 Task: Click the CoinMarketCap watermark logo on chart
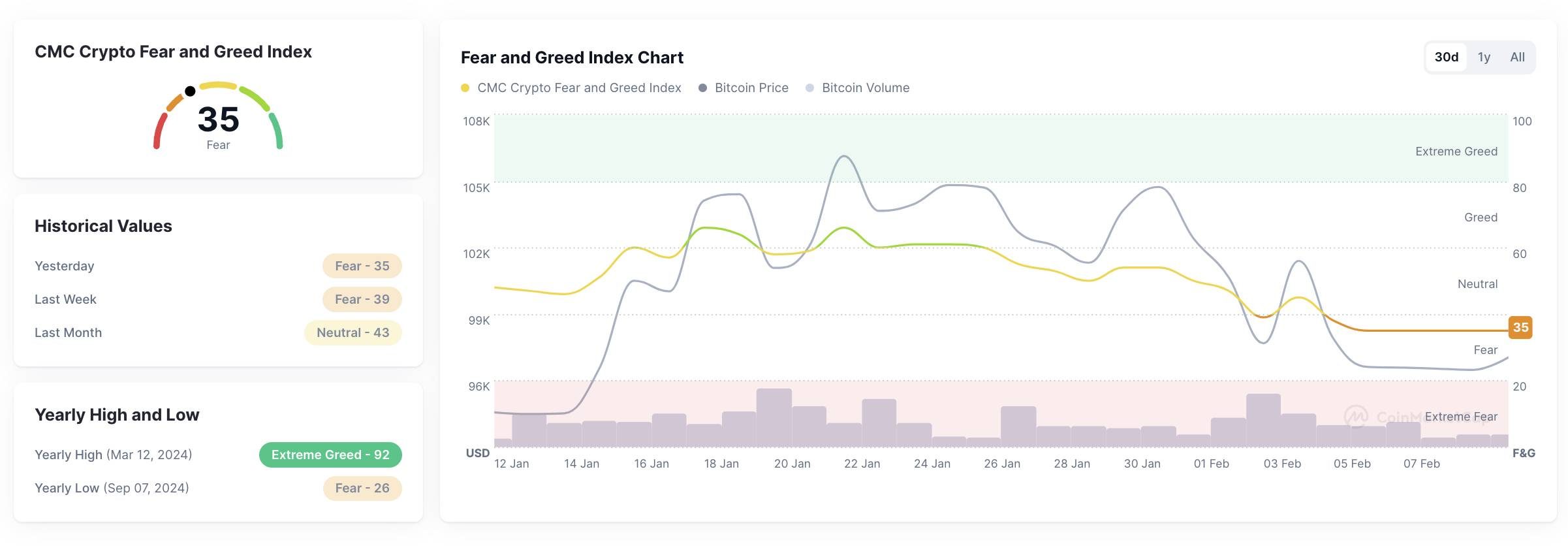click(1356, 416)
